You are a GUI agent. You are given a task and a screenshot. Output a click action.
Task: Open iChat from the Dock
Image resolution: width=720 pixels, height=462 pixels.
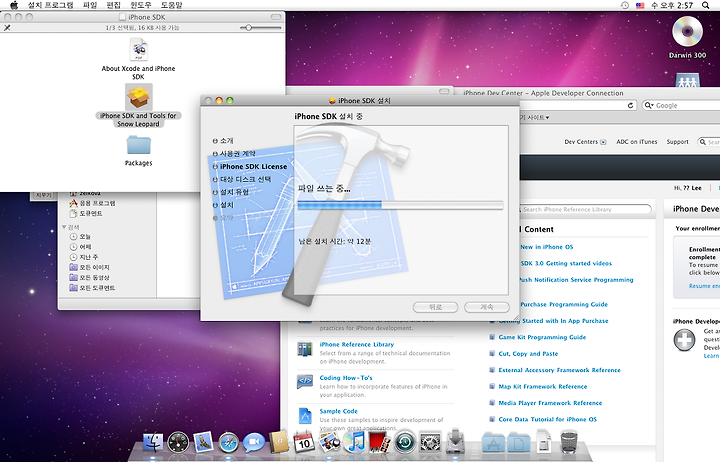point(254,442)
